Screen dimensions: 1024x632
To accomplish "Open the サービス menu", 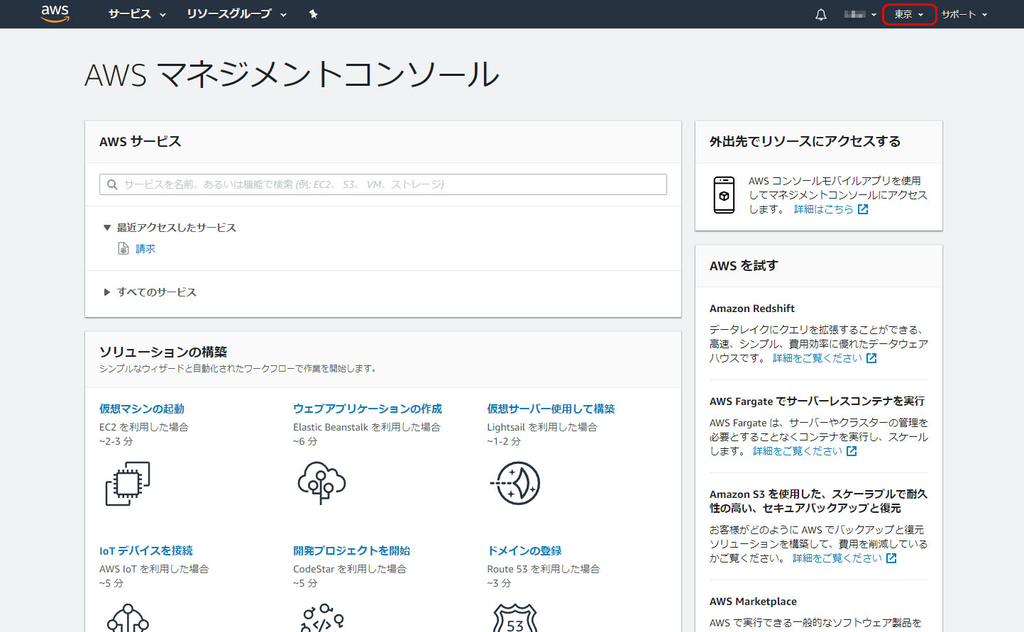I will 137,14.
